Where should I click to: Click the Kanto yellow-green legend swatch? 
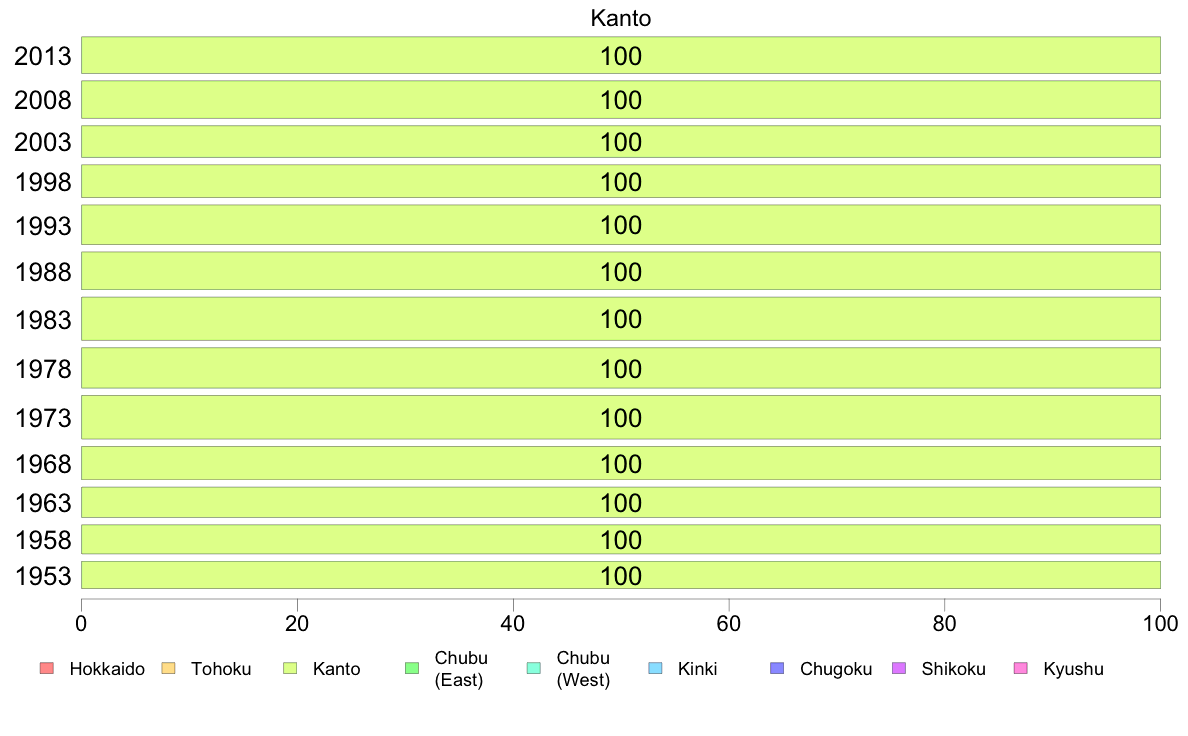(290, 669)
